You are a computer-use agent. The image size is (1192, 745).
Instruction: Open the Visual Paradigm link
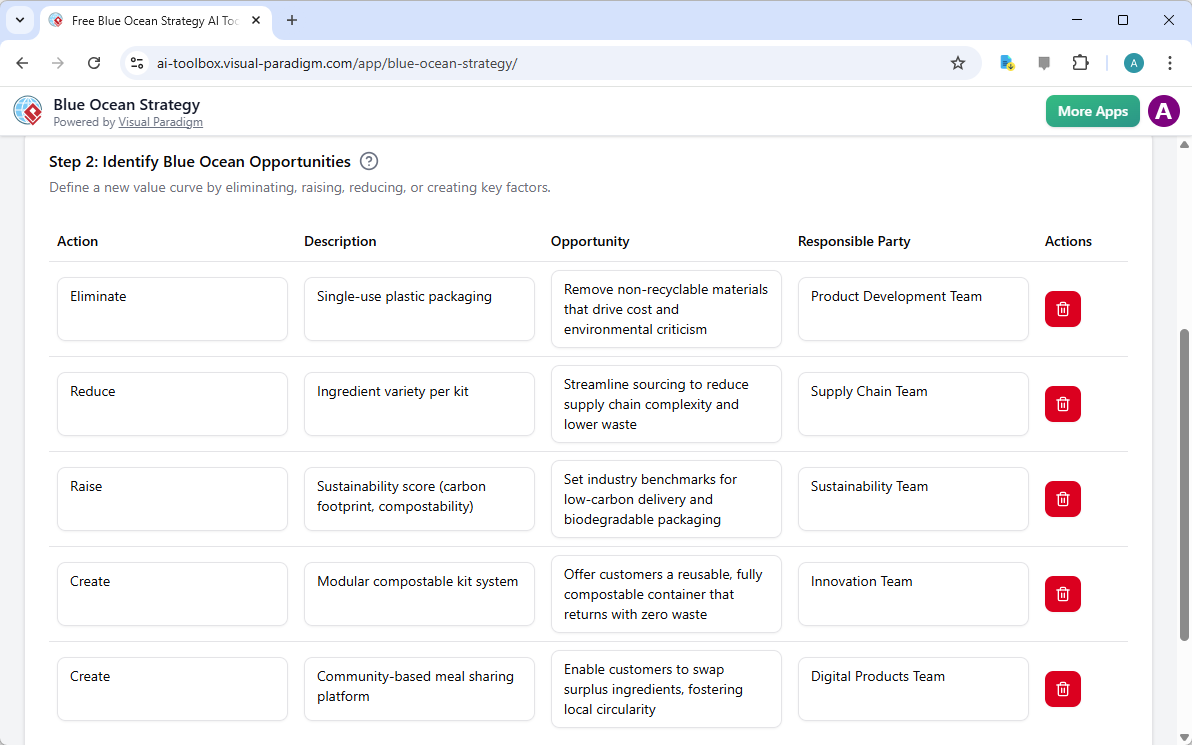pyautogui.click(x=160, y=122)
